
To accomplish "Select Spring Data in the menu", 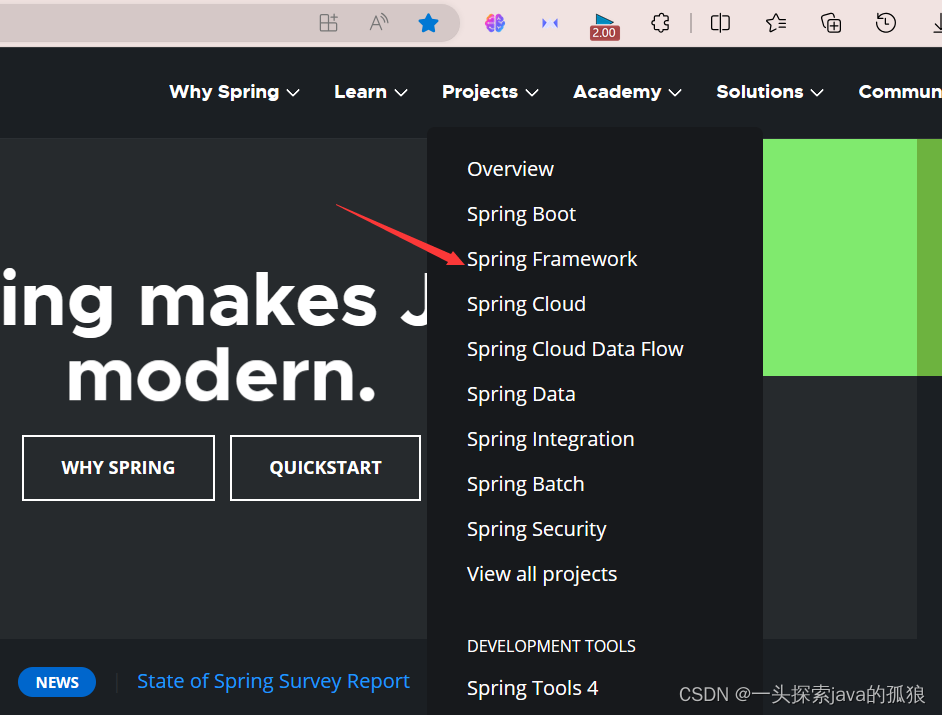I will click(x=521, y=395).
